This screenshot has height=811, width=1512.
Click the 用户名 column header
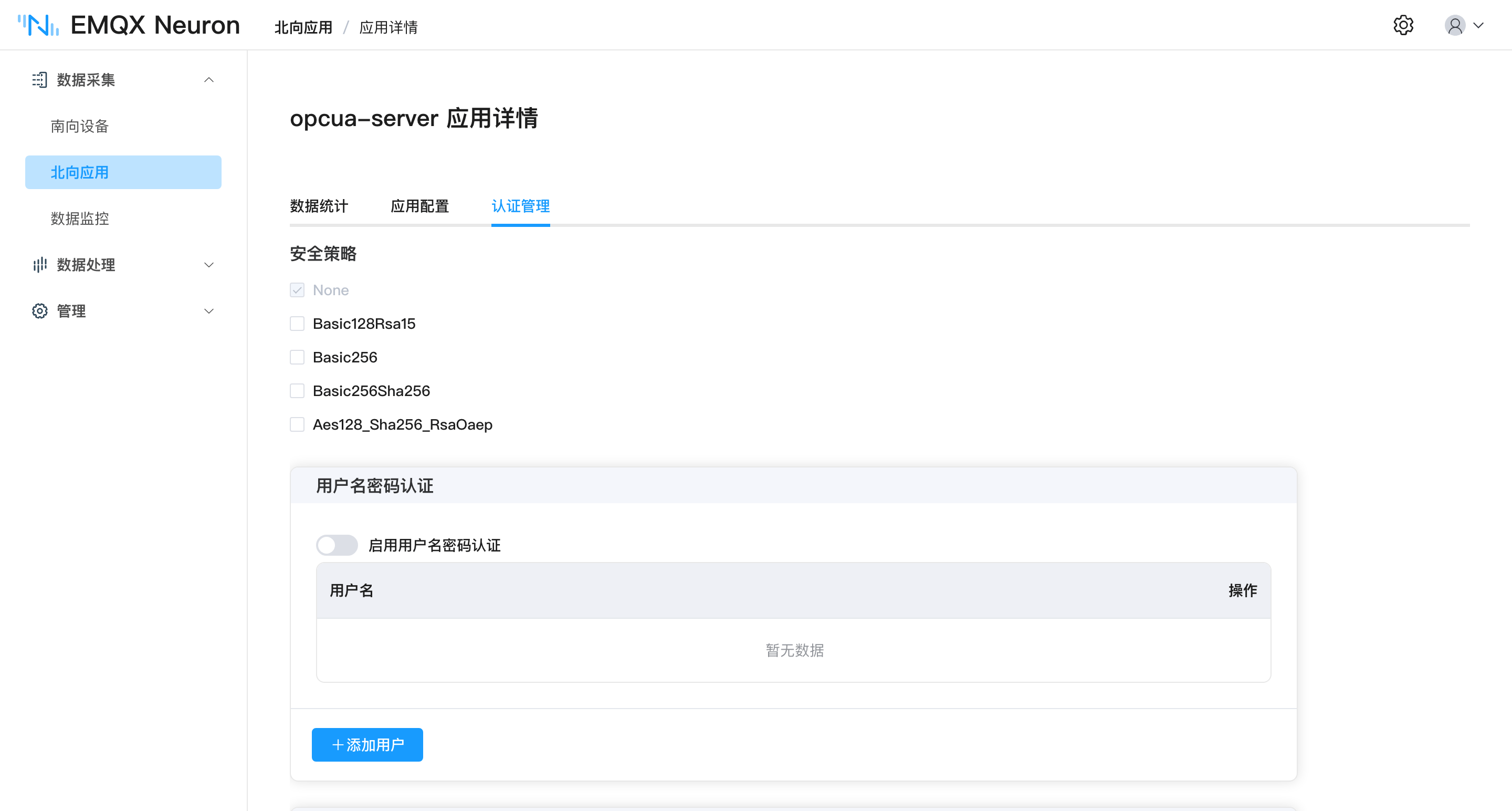click(x=352, y=590)
